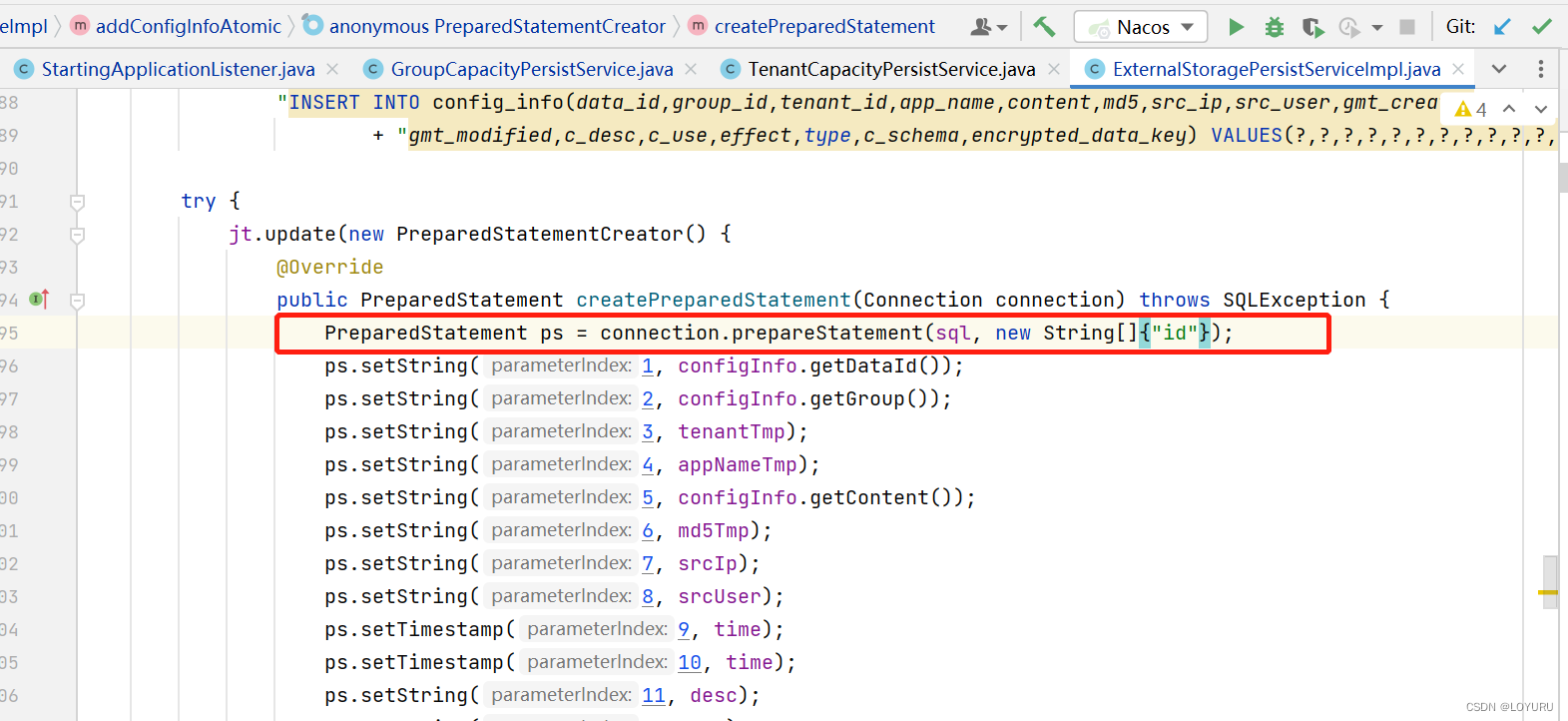Open the user account icon menu
The image size is (1568, 721).
coord(988,27)
